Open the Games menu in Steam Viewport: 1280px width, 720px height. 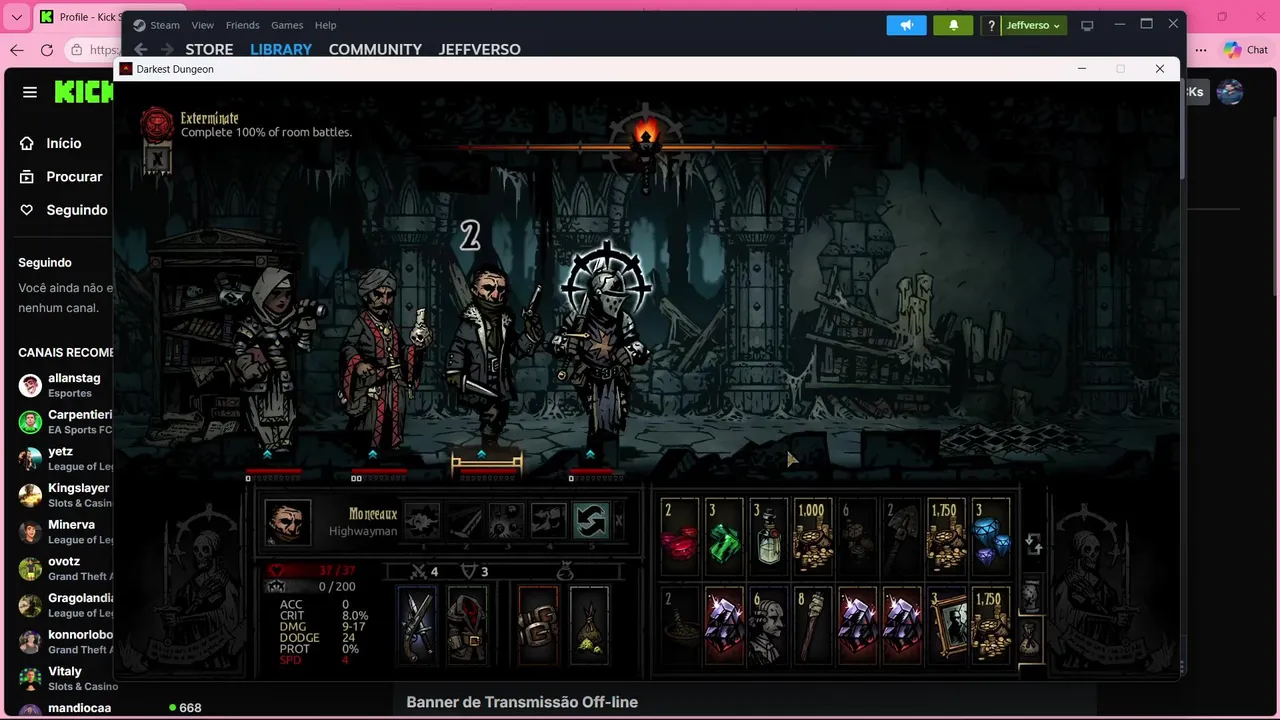[x=288, y=25]
